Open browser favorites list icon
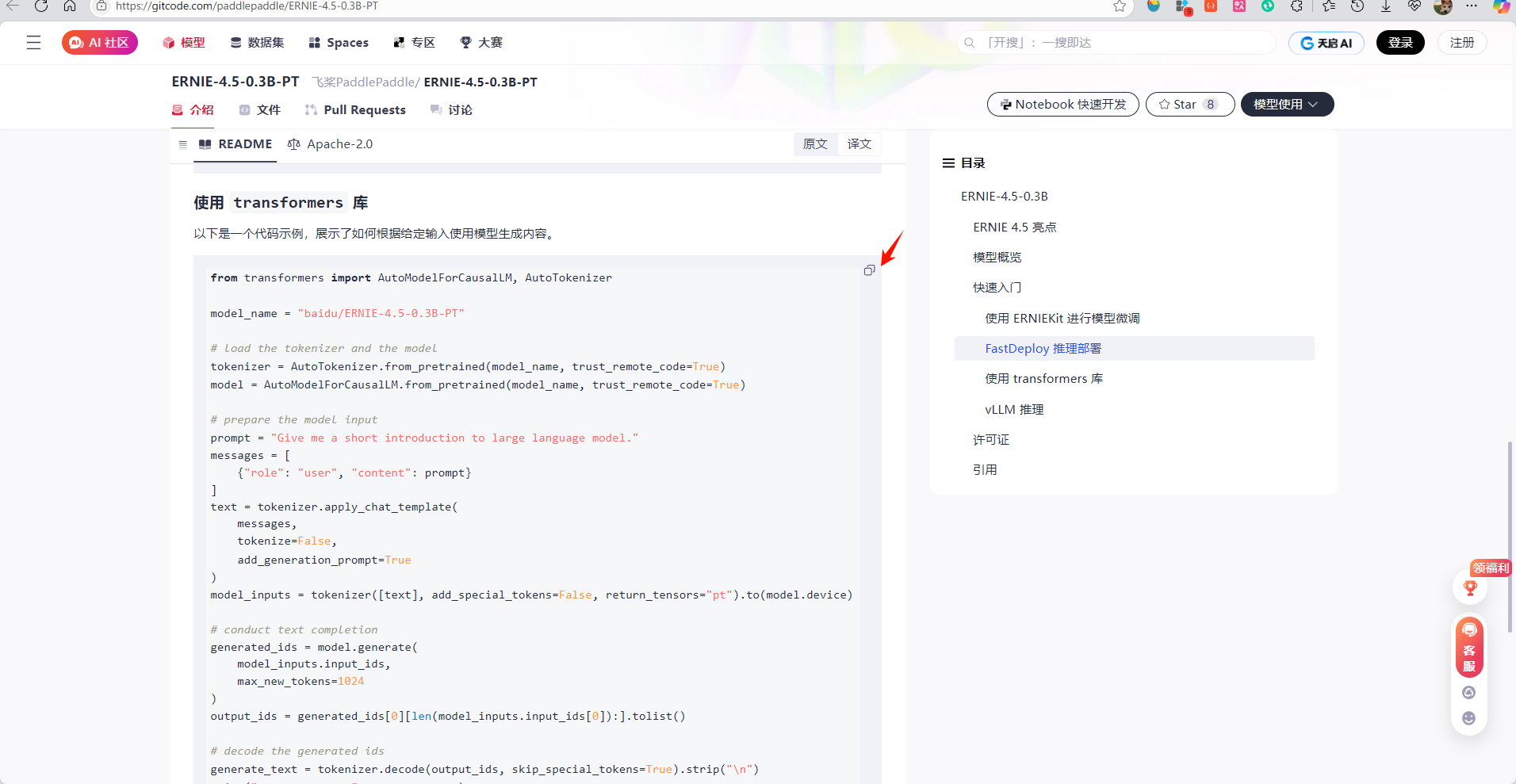Viewport: 1516px width, 784px height. point(1329,6)
